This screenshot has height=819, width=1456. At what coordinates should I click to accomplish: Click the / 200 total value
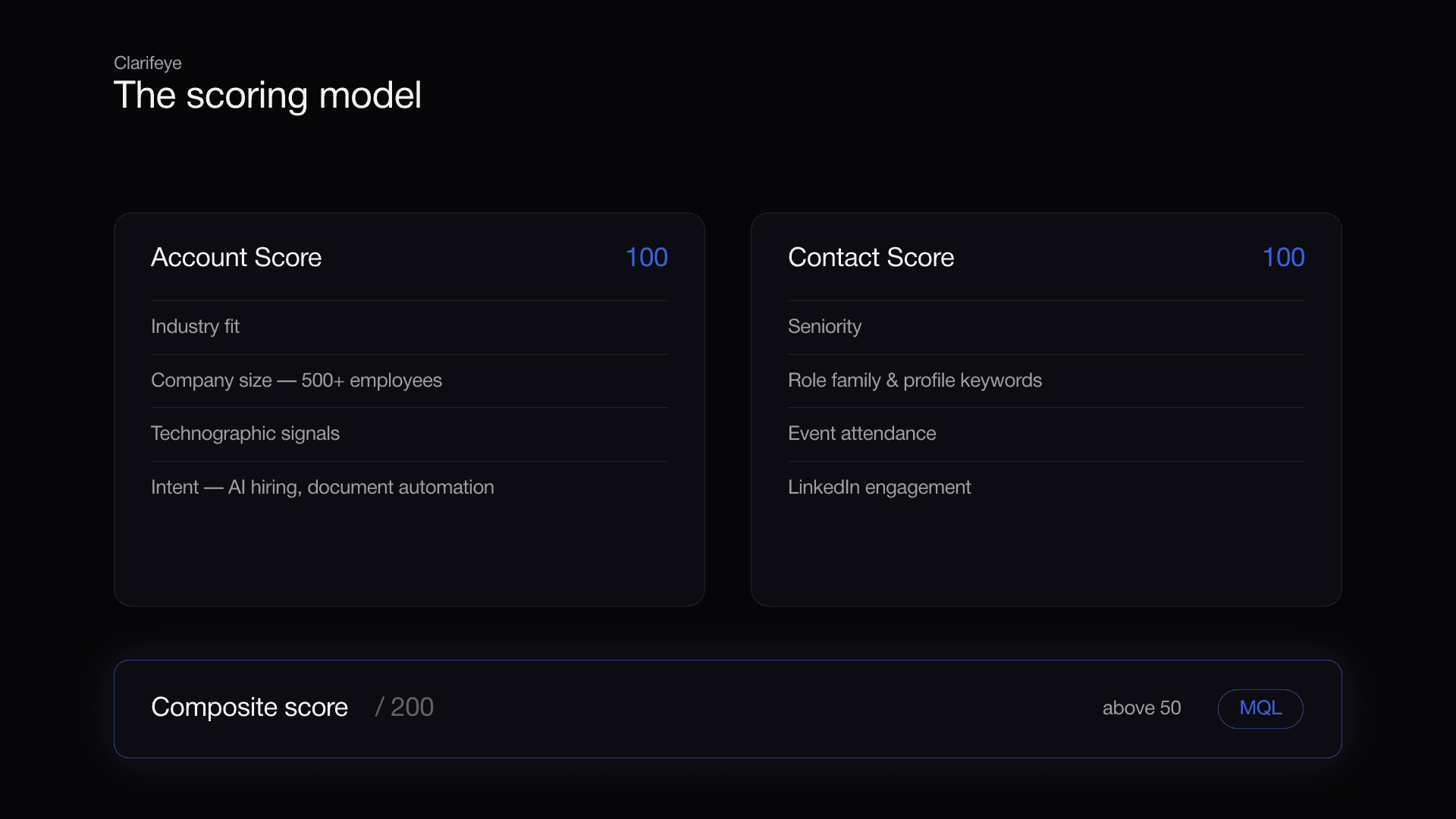[x=404, y=708]
